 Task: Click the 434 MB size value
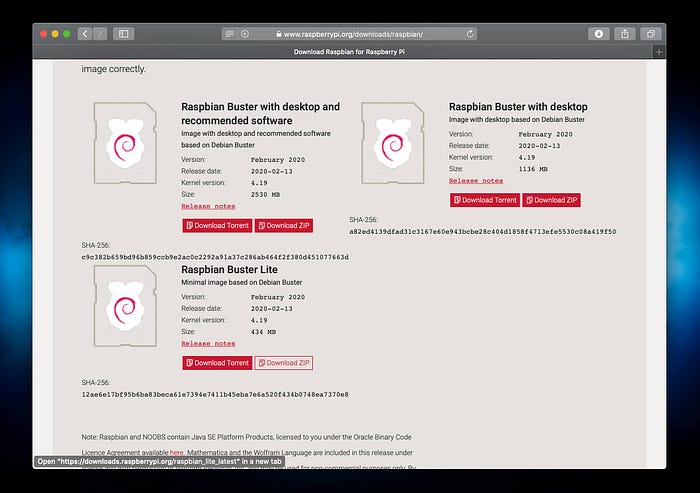click(263, 332)
